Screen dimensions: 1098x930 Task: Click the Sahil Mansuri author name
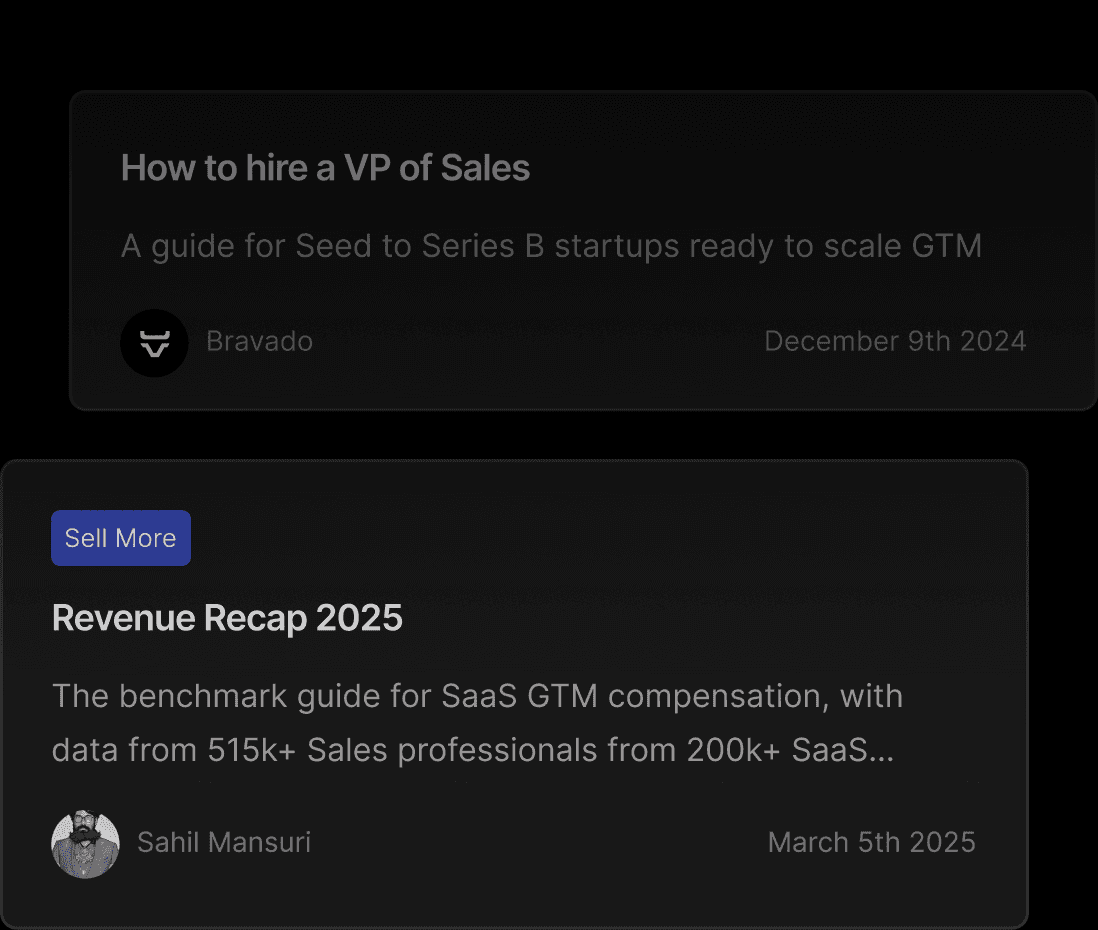click(224, 842)
